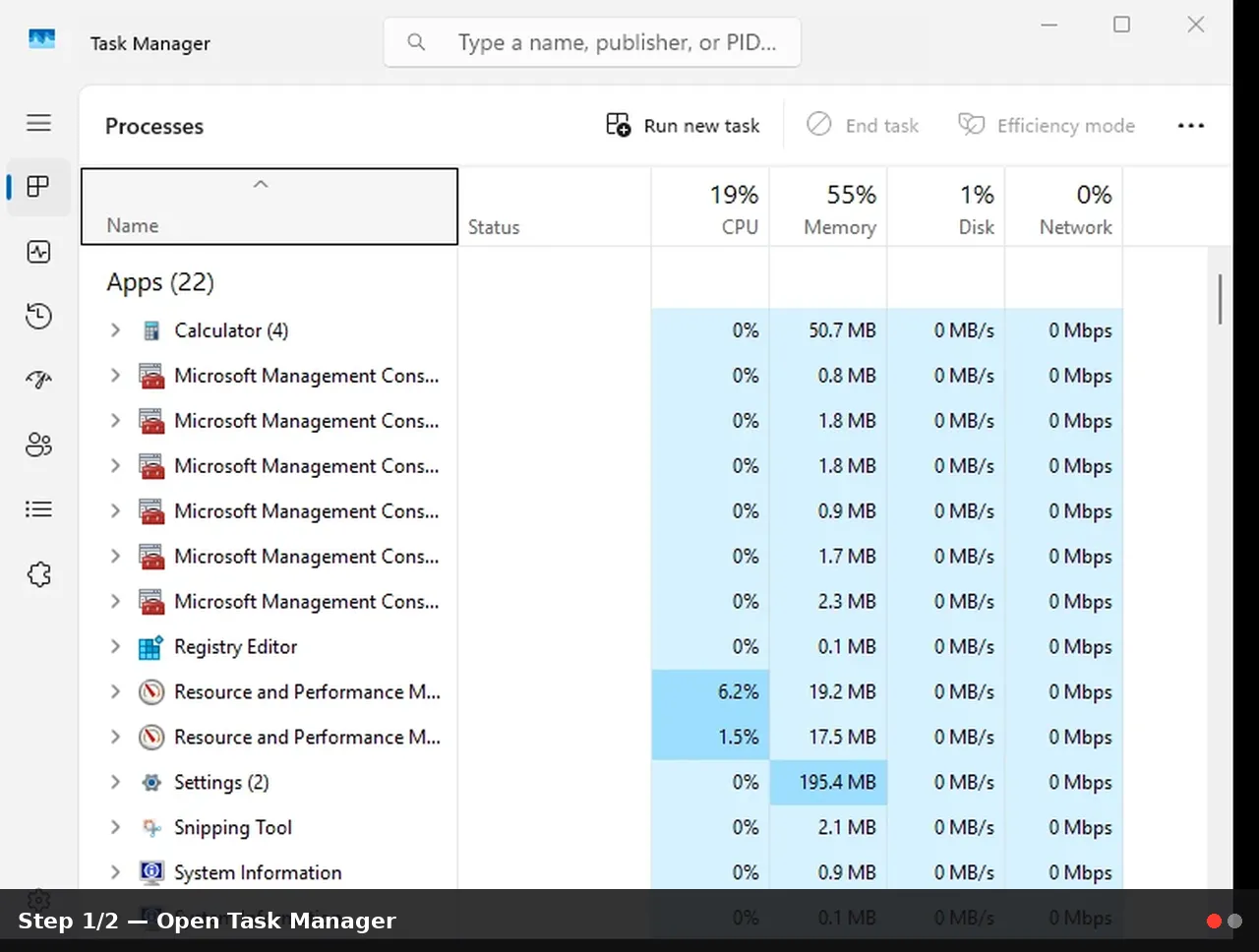Expand the Settings (2) process group
This screenshot has width=1259, height=952.
[115, 783]
